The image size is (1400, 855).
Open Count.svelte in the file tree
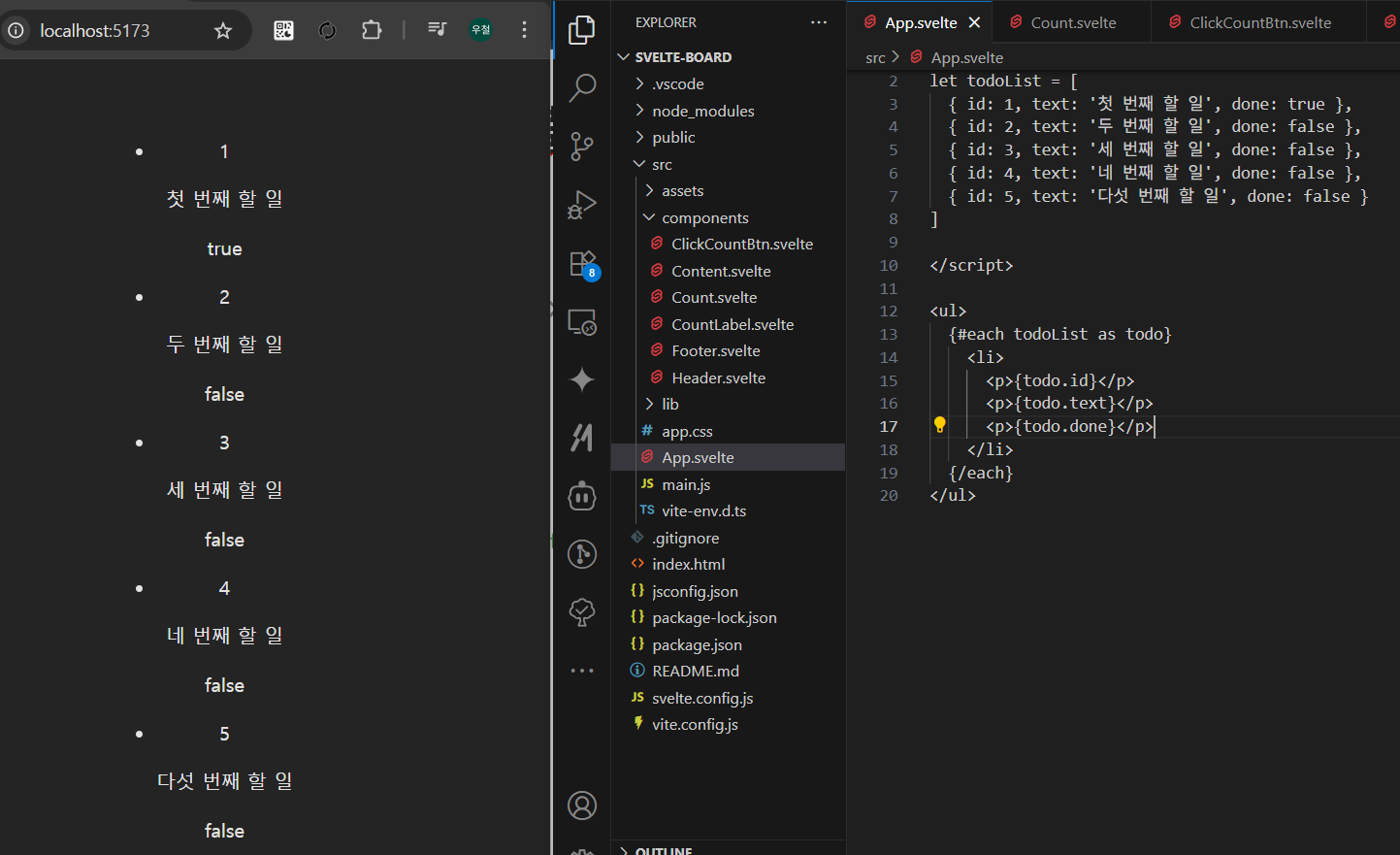[x=729, y=297]
